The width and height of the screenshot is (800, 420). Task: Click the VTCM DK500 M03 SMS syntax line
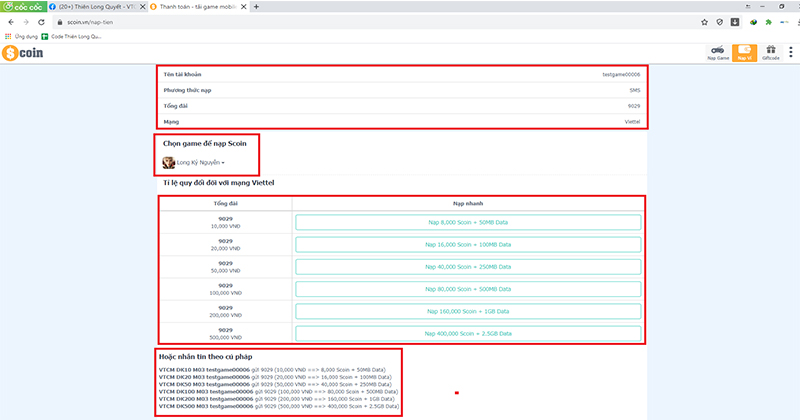tap(279, 407)
